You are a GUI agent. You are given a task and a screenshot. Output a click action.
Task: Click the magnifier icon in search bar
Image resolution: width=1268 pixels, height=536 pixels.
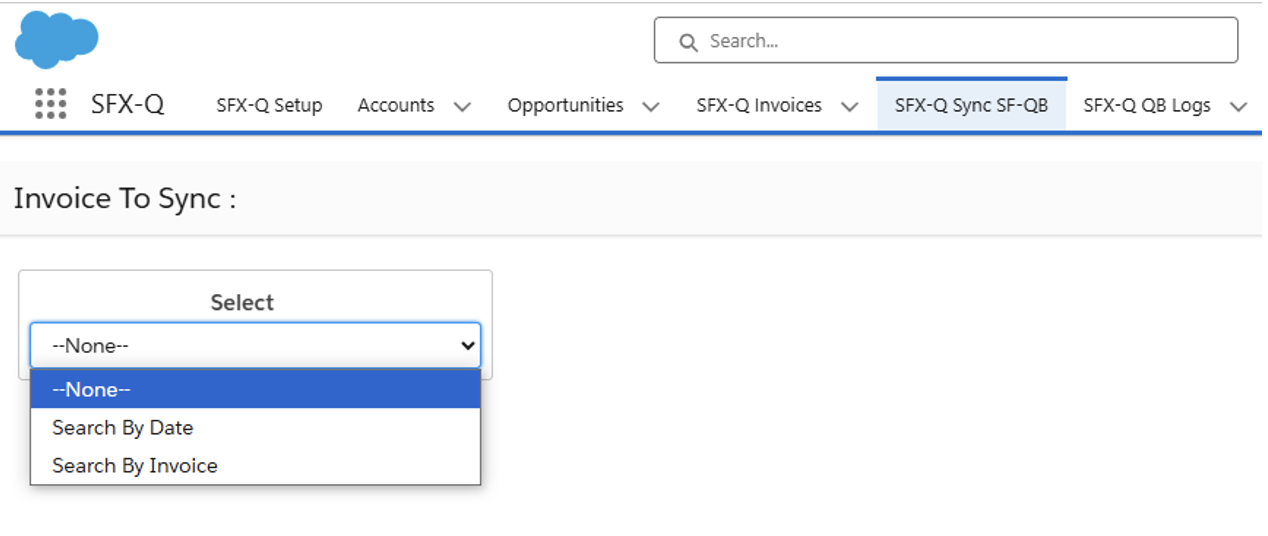(687, 42)
